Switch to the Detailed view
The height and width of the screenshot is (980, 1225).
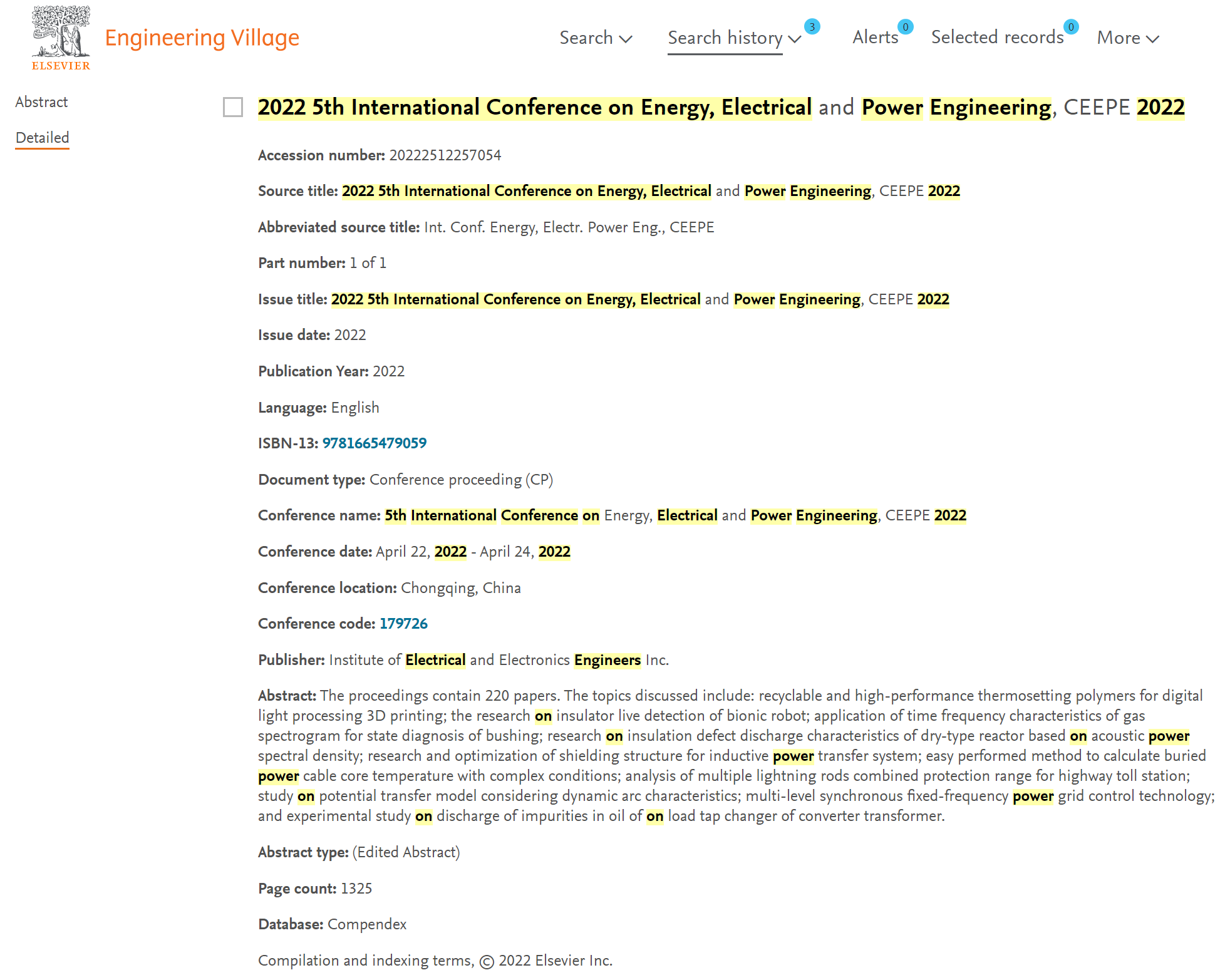[x=42, y=138]
